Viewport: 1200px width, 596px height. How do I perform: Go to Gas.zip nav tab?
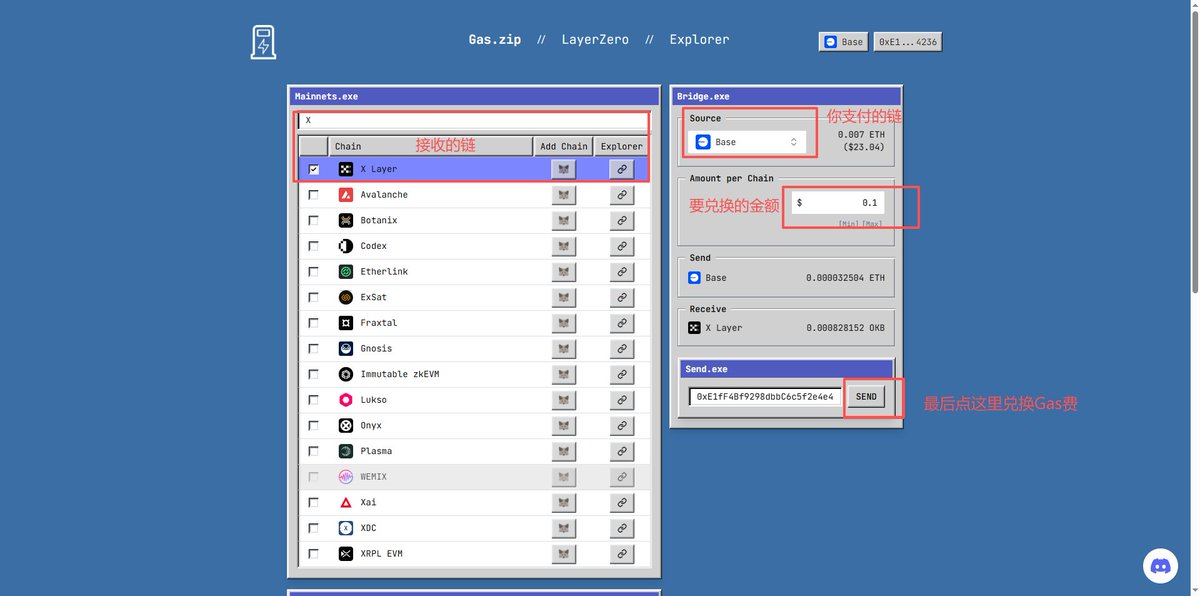[x=495, y=40]
